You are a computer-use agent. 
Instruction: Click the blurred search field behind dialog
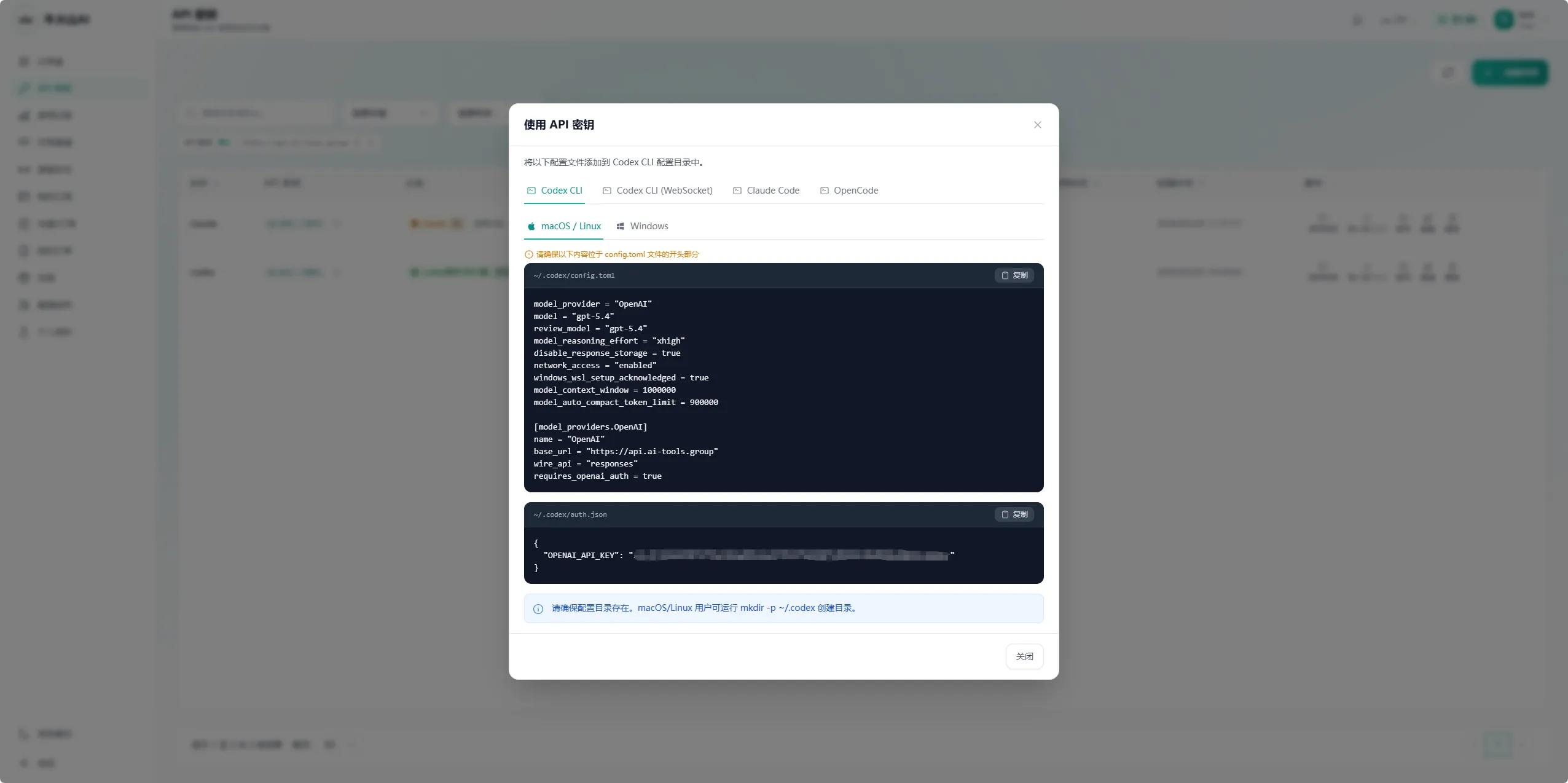pyautogui.click(x=258, y=113)
